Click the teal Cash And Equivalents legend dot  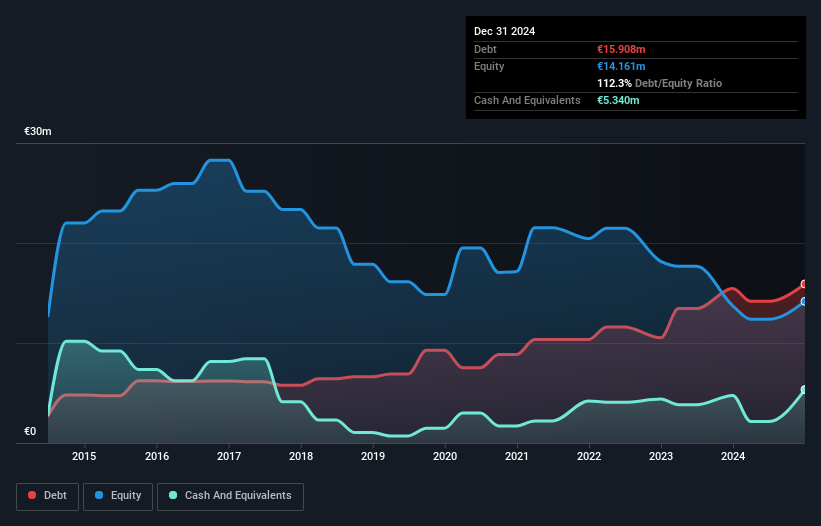[x=173, y=495]
